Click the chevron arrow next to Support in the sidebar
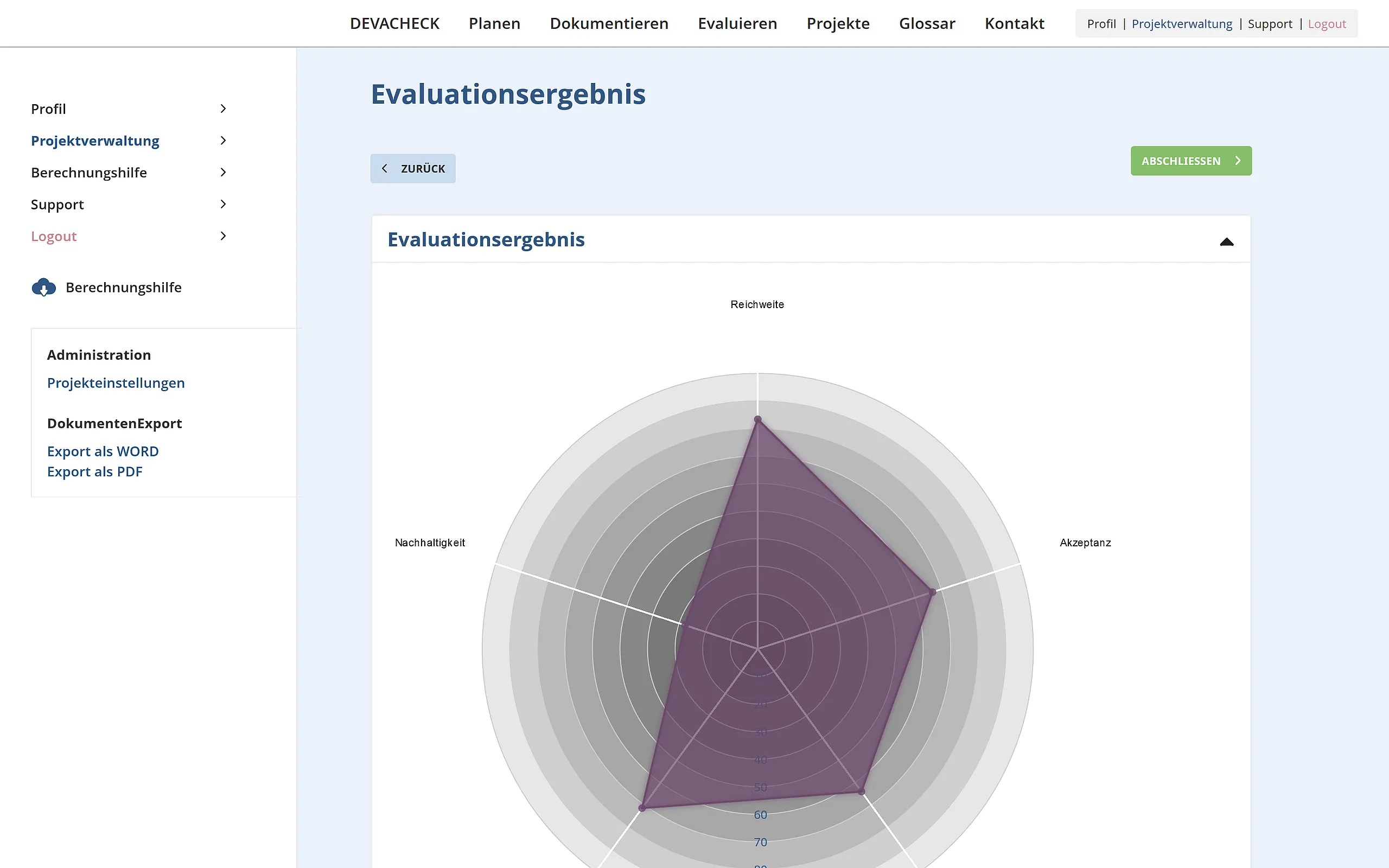The height and width of the screenshot is (868, 1389). tap(224, 205)
